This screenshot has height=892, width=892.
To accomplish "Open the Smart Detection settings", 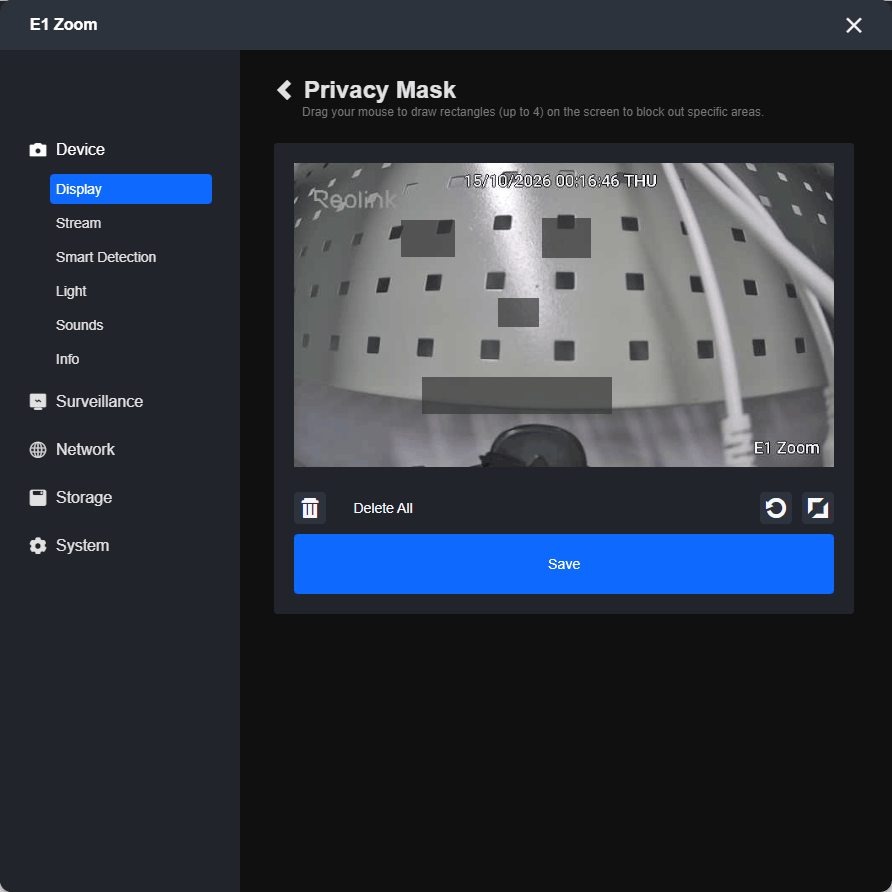I will click(x=106, y=257).
